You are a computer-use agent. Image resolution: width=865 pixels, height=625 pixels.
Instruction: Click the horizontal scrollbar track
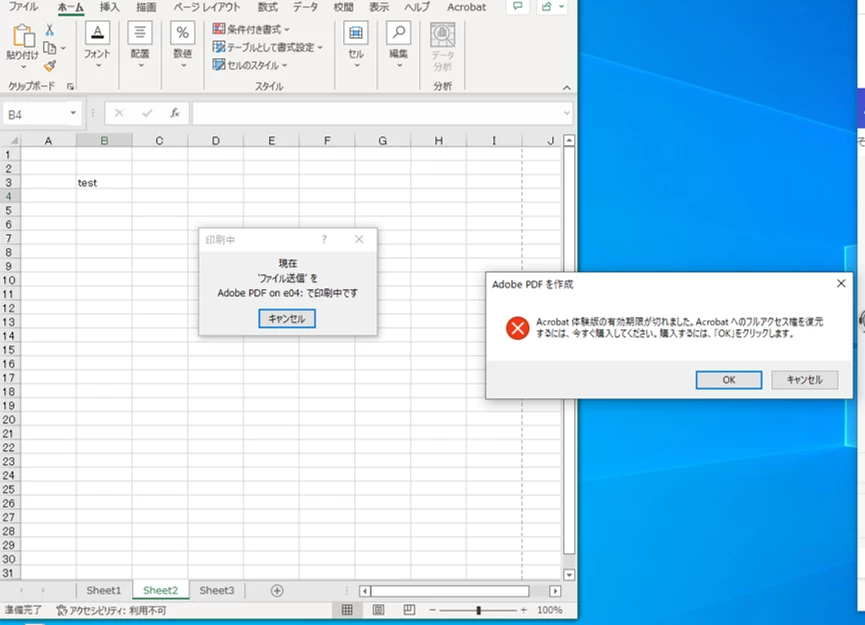click(450, 591)
